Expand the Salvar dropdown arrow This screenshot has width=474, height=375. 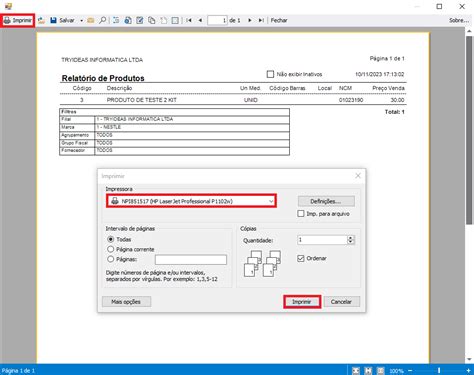coord(81,21)
